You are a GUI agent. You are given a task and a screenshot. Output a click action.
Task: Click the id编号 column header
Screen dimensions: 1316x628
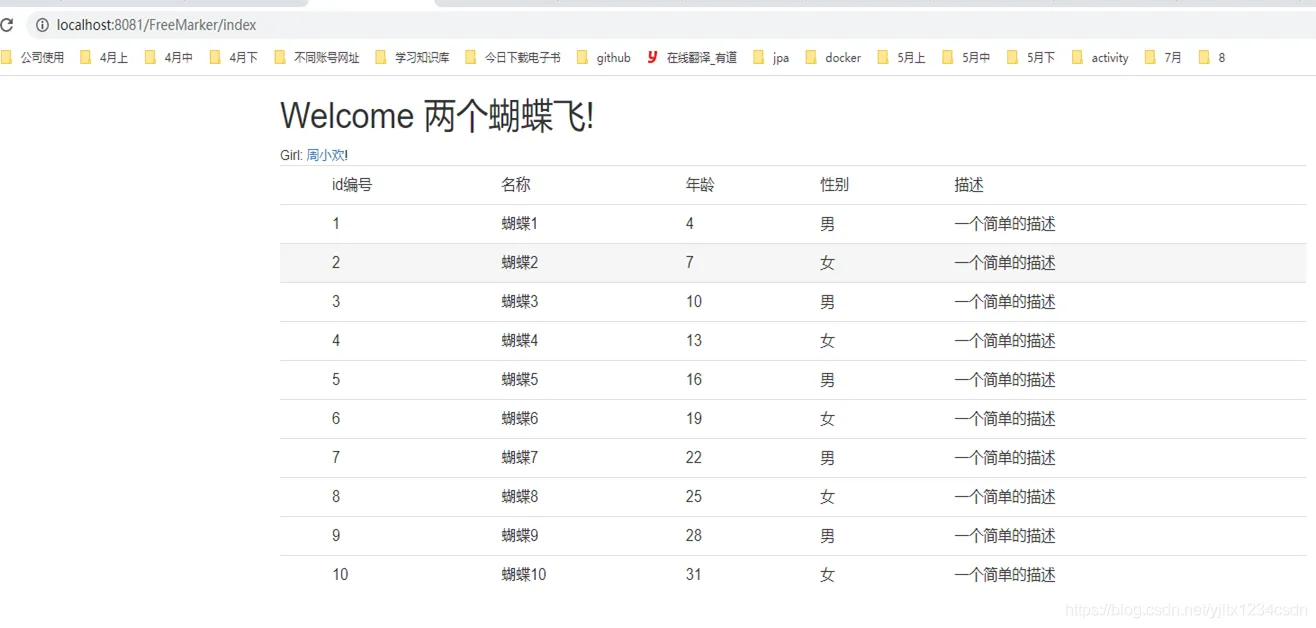[352, 185]
